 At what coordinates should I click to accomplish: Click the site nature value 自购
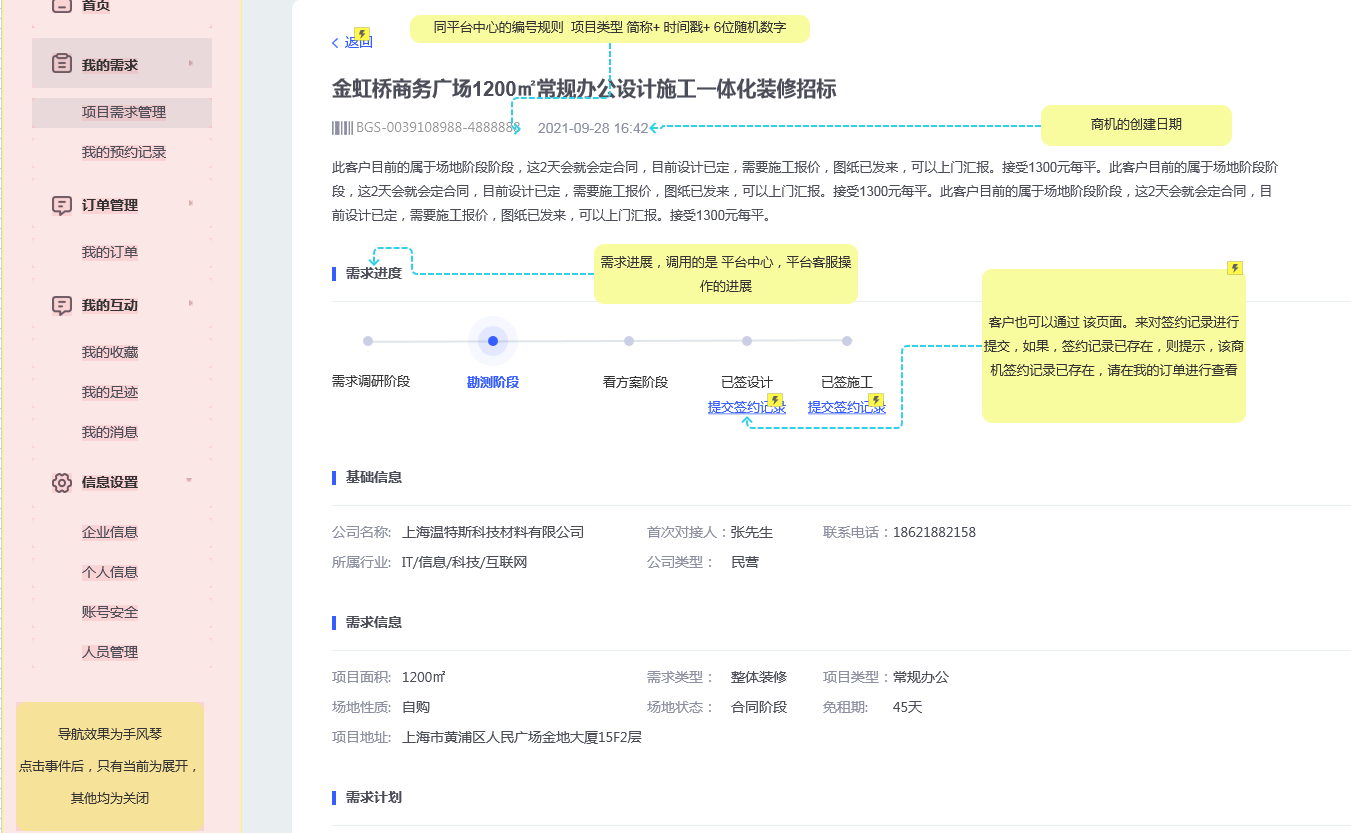point(416,707)
